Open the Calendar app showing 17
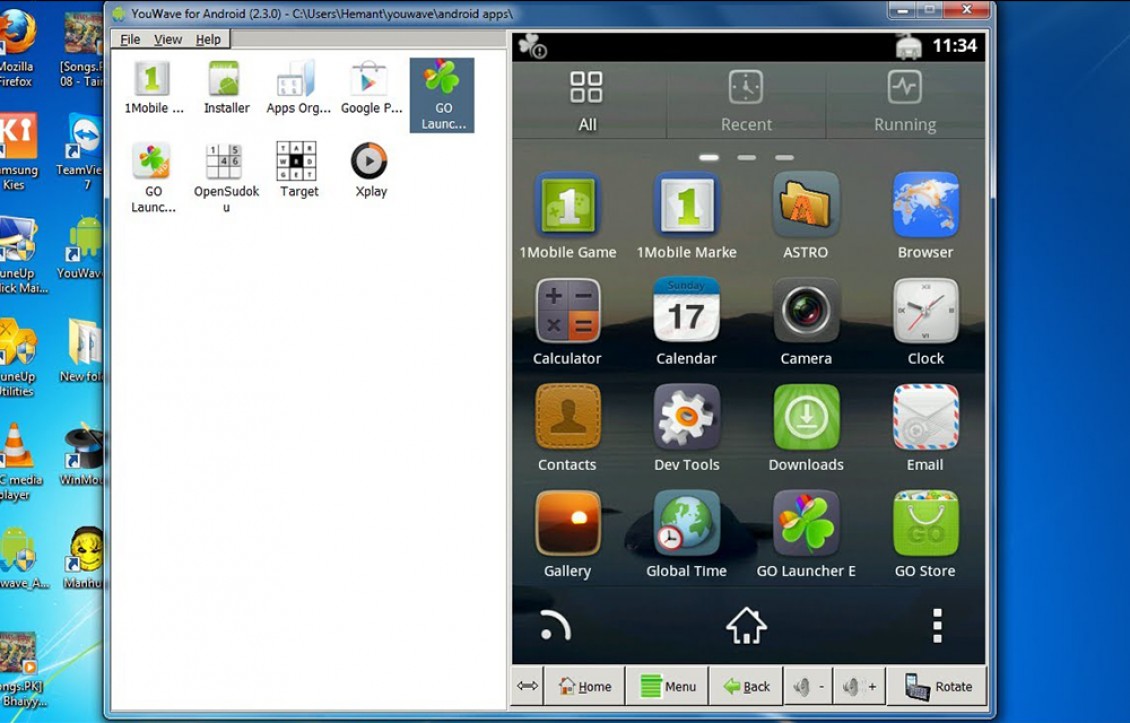1130x723 pixels. 686,321
